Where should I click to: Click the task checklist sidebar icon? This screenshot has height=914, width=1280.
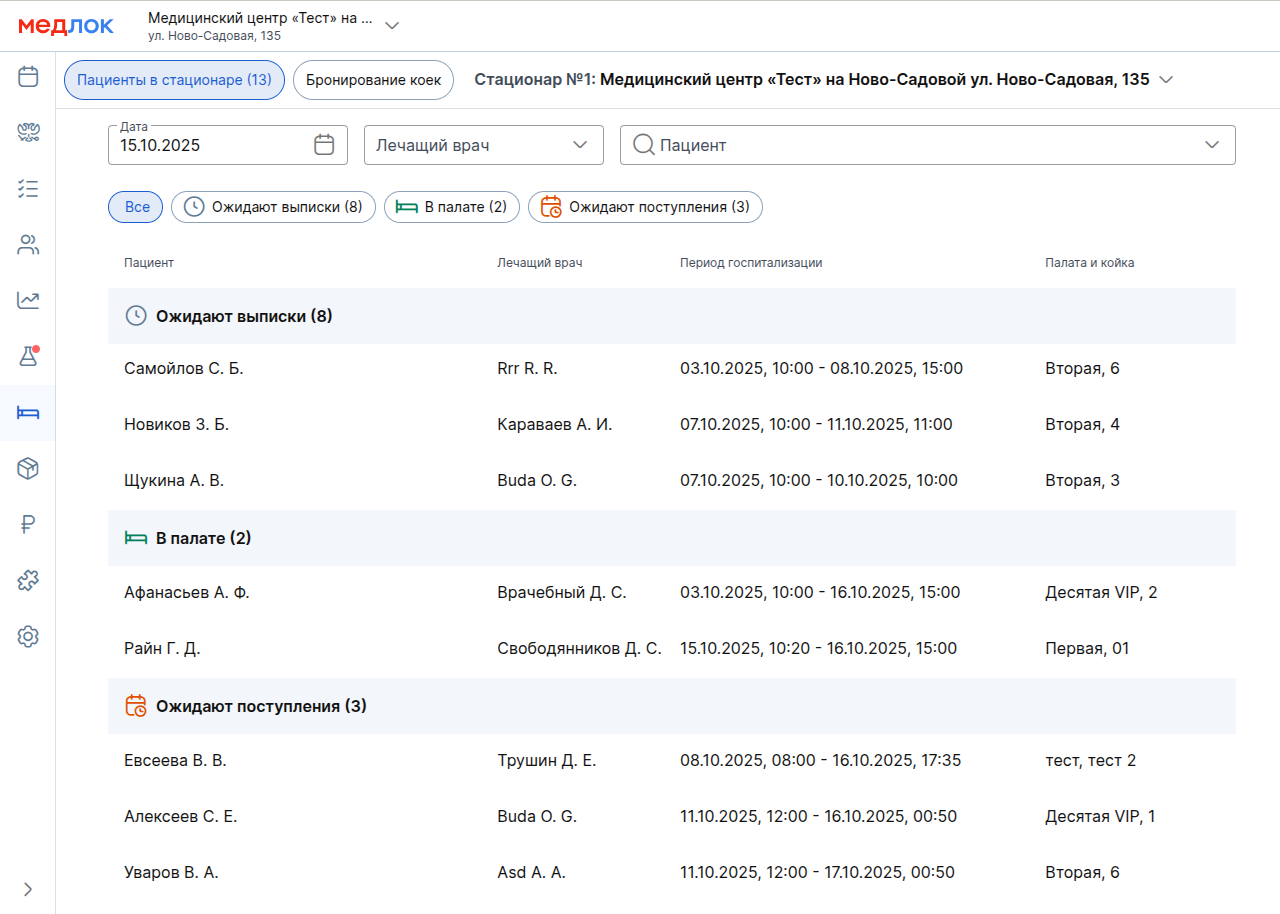(28, 189)
